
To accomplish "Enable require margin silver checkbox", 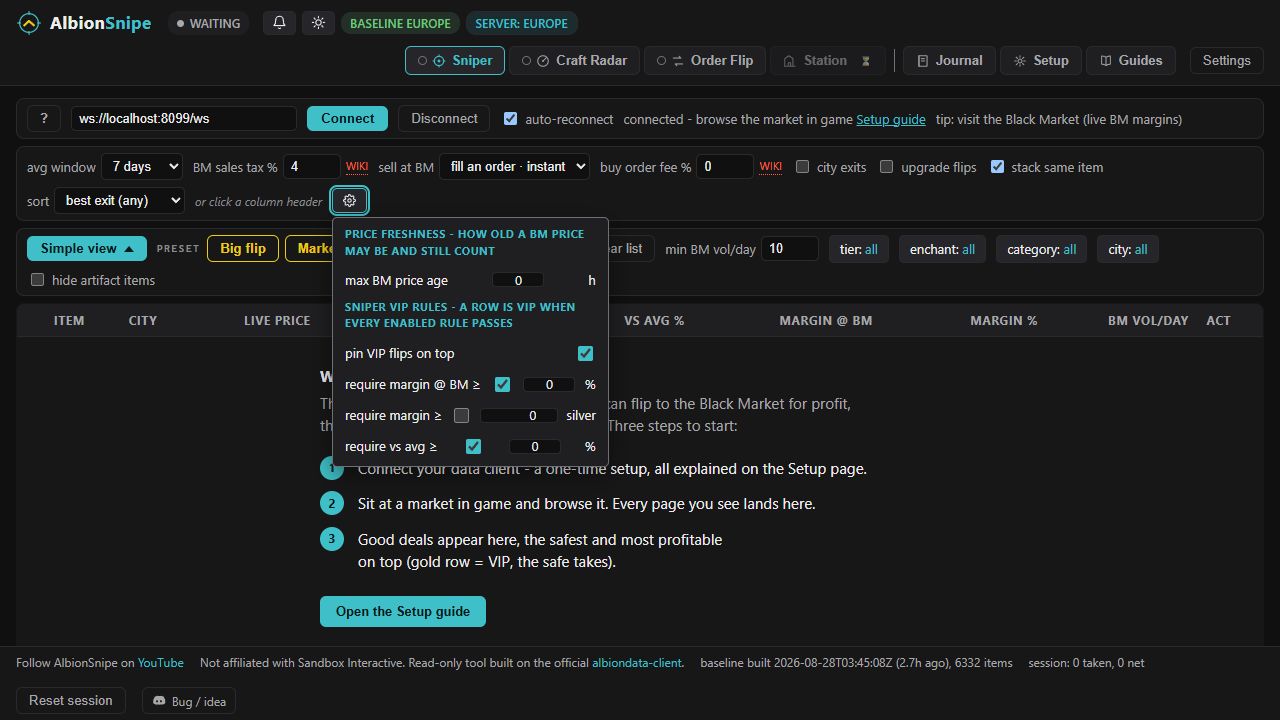I will click(461, 415).
